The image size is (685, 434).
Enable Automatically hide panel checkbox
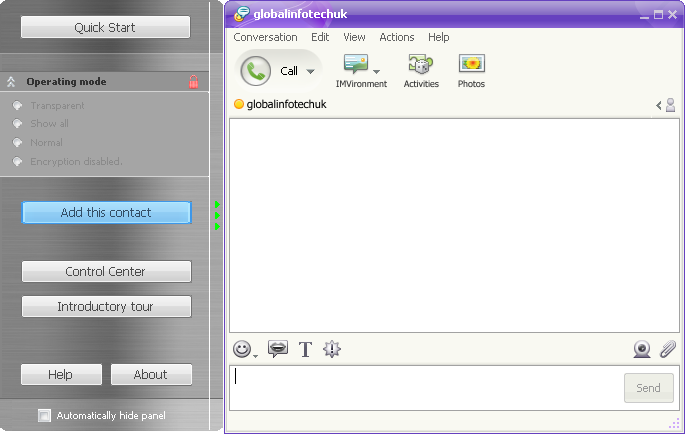tap(44, 415)
